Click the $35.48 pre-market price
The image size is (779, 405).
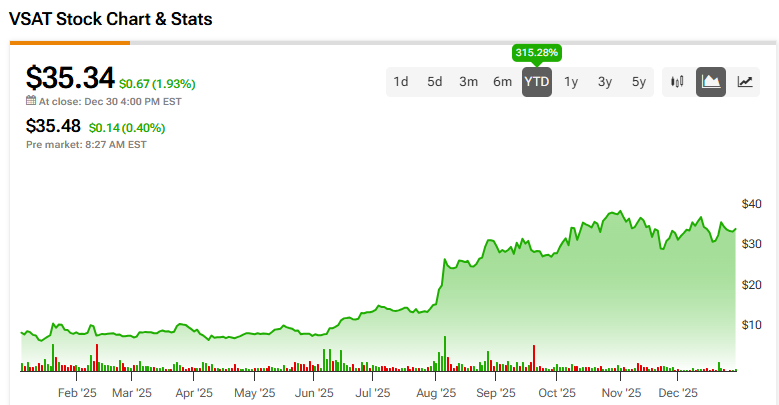point(55,126)
